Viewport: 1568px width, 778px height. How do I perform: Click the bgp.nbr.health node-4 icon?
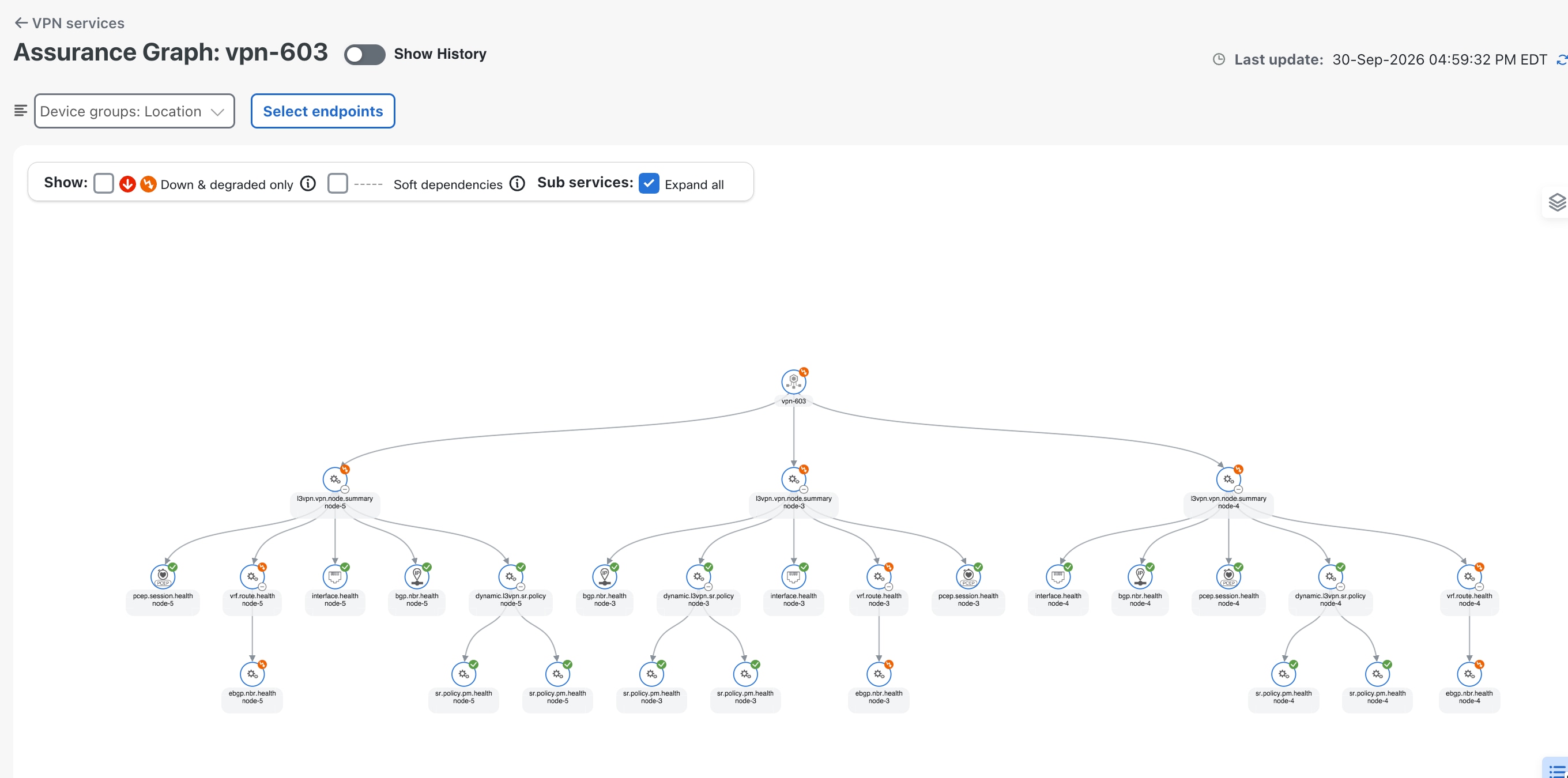[x=1140, y=576]
